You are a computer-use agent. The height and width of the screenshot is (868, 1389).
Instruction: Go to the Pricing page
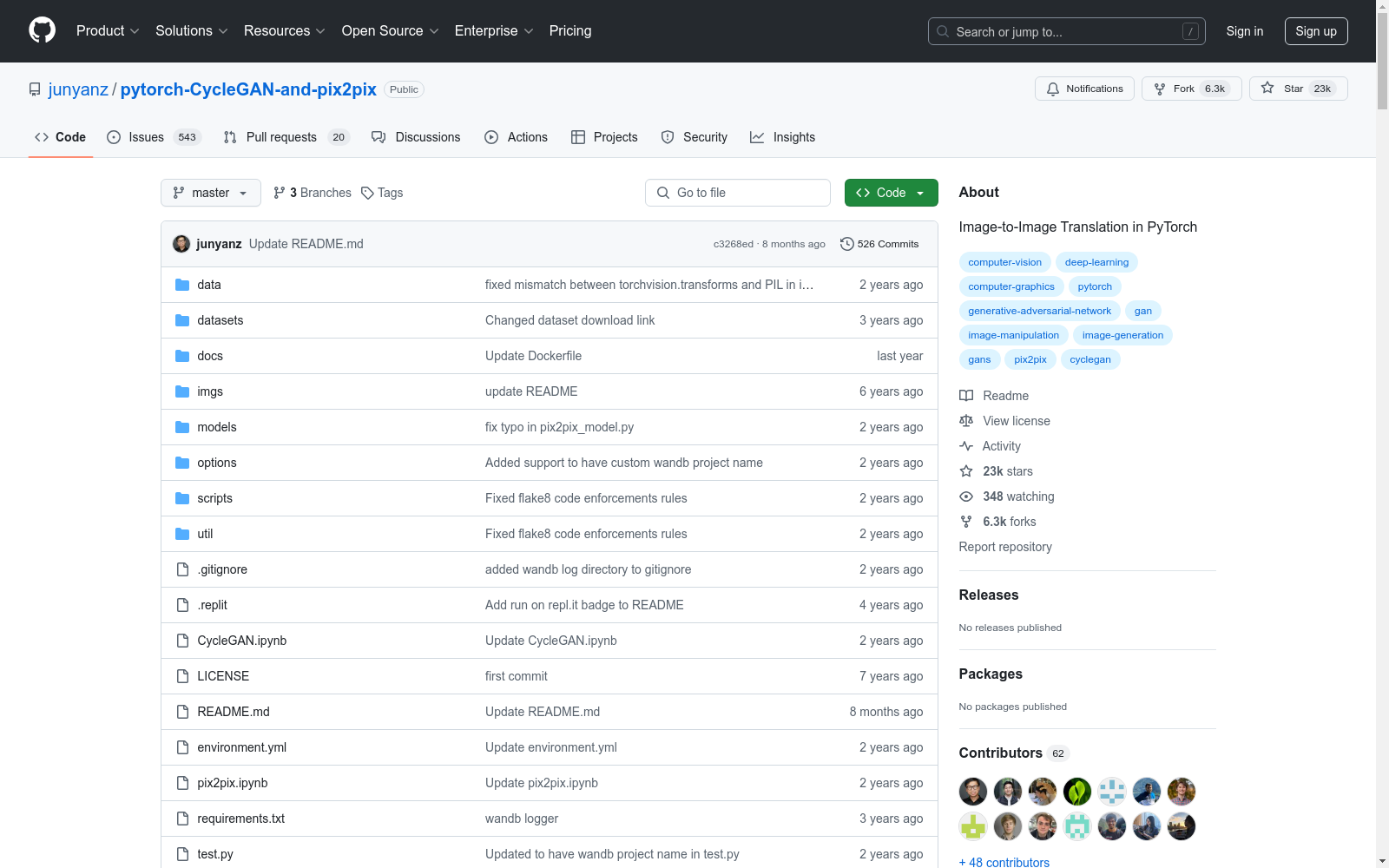[570, 30]
